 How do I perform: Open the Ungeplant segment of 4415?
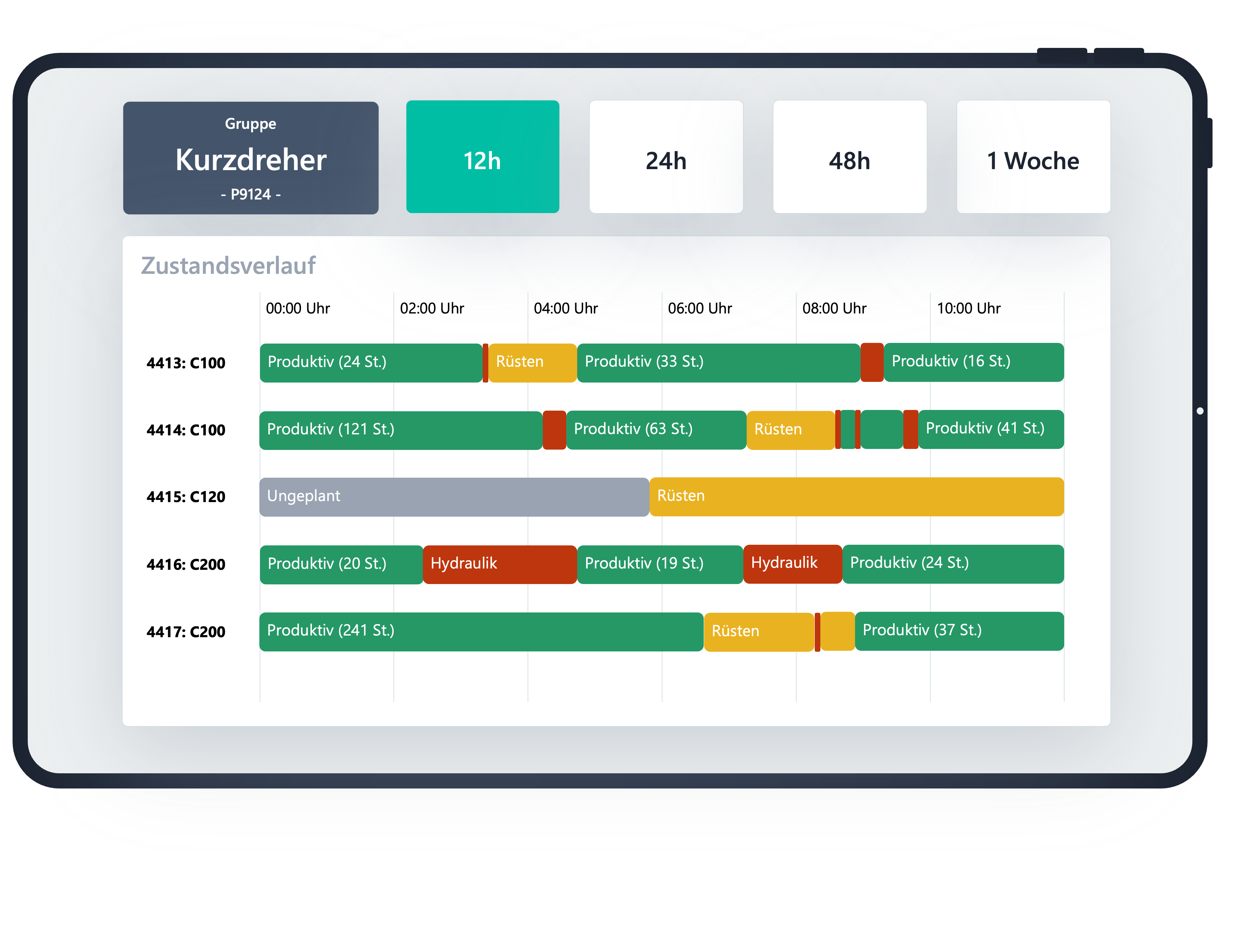452,496
